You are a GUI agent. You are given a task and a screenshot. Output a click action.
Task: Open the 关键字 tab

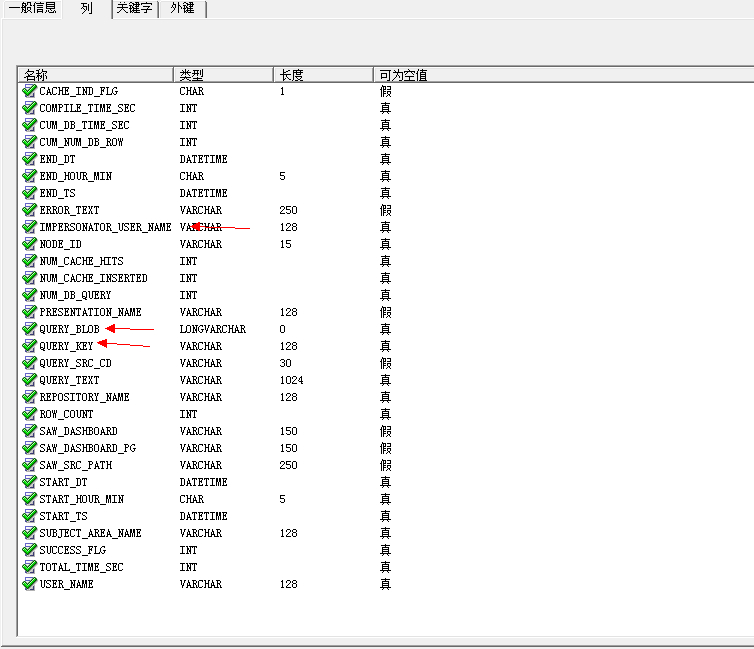pos(135,8)
